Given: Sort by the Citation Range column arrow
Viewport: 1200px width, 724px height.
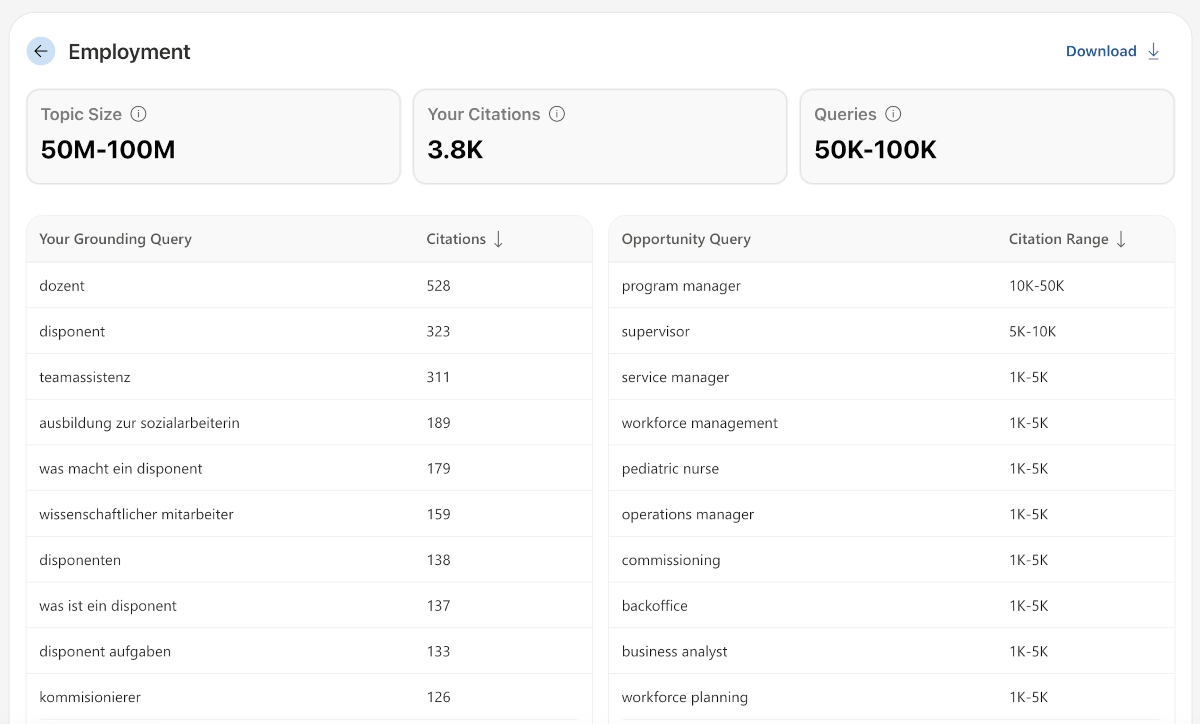Looking at the screenshot, I should click(x=1121, y=239).
